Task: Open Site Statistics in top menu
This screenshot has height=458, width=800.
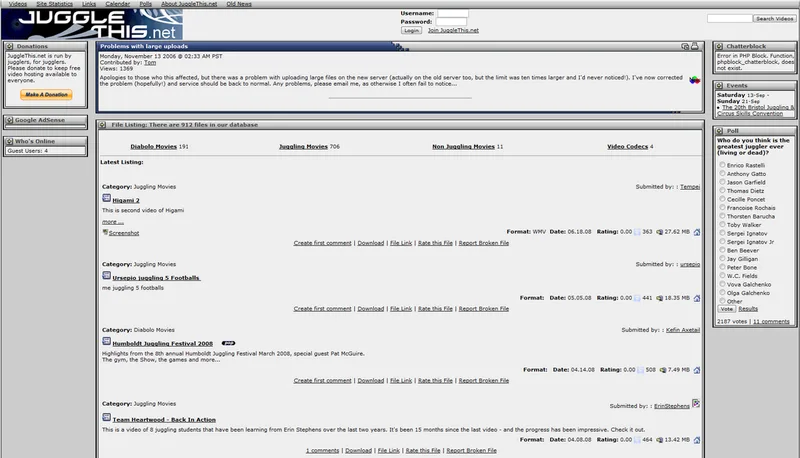Action: (x=55, y=4)
